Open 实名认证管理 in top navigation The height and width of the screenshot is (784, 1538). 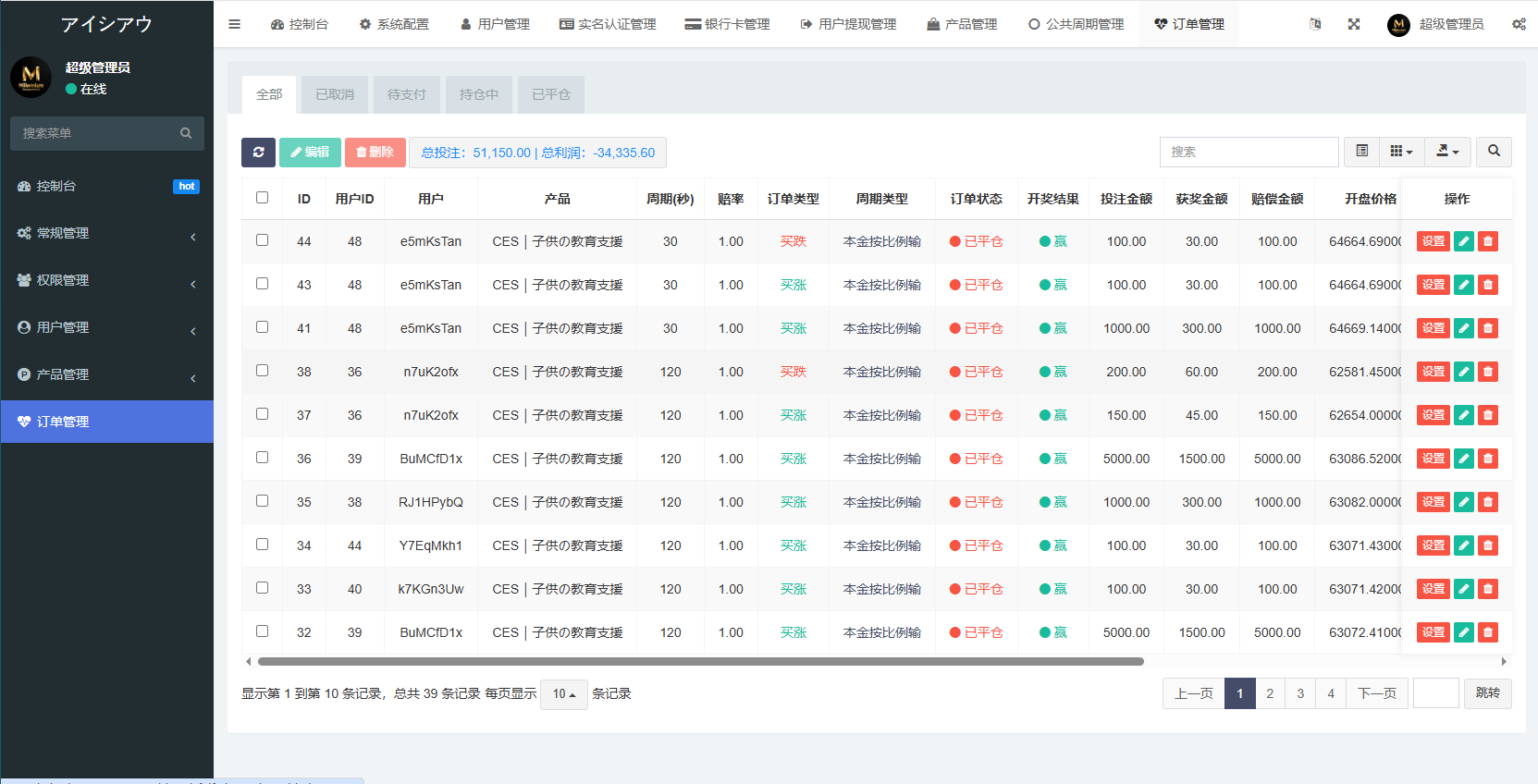pyautogui.click(x=608, y=24)
